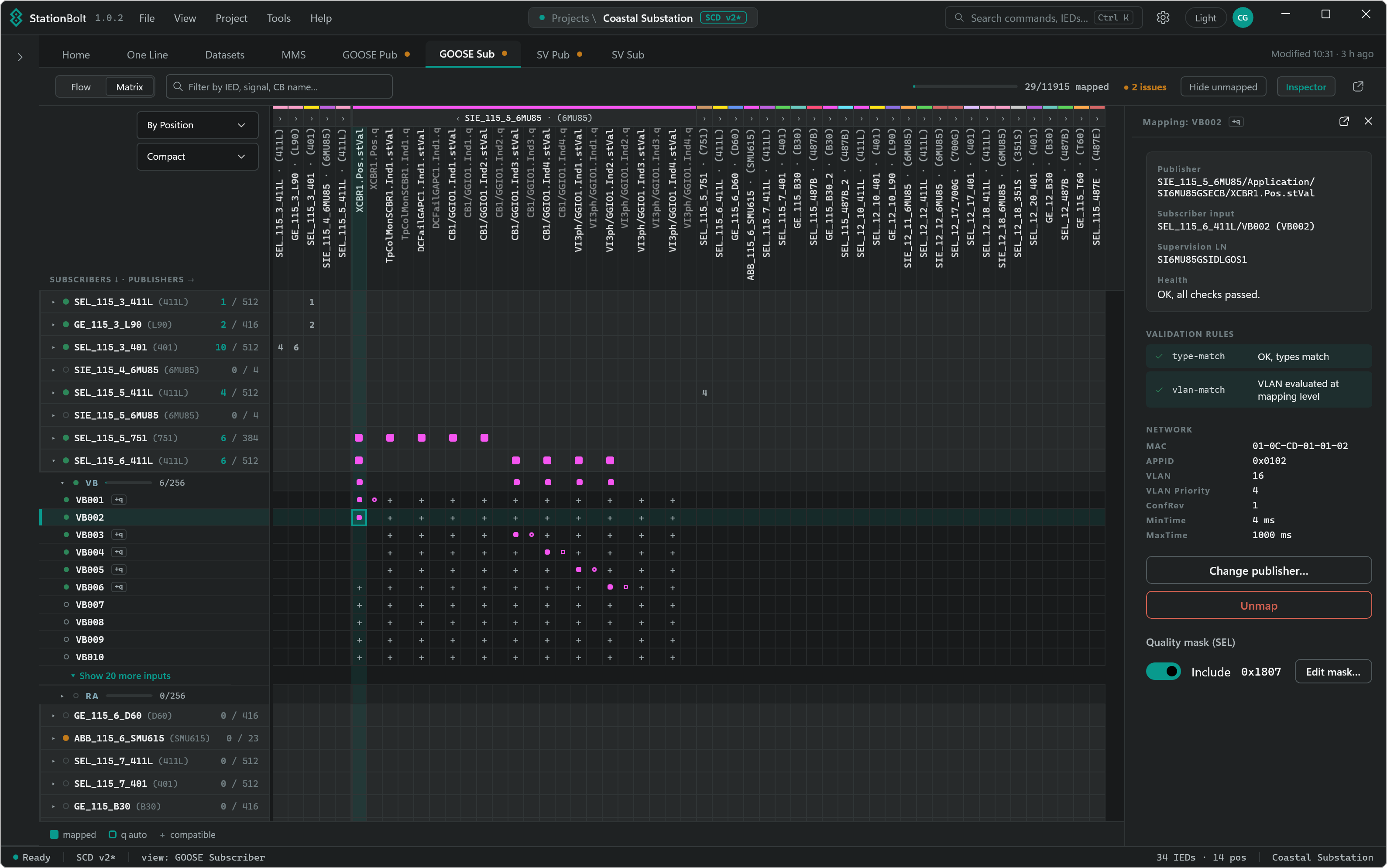The image size is (1387, 868).
Task: Click mapped progress bar 29/11915
Action: [965, 87]
